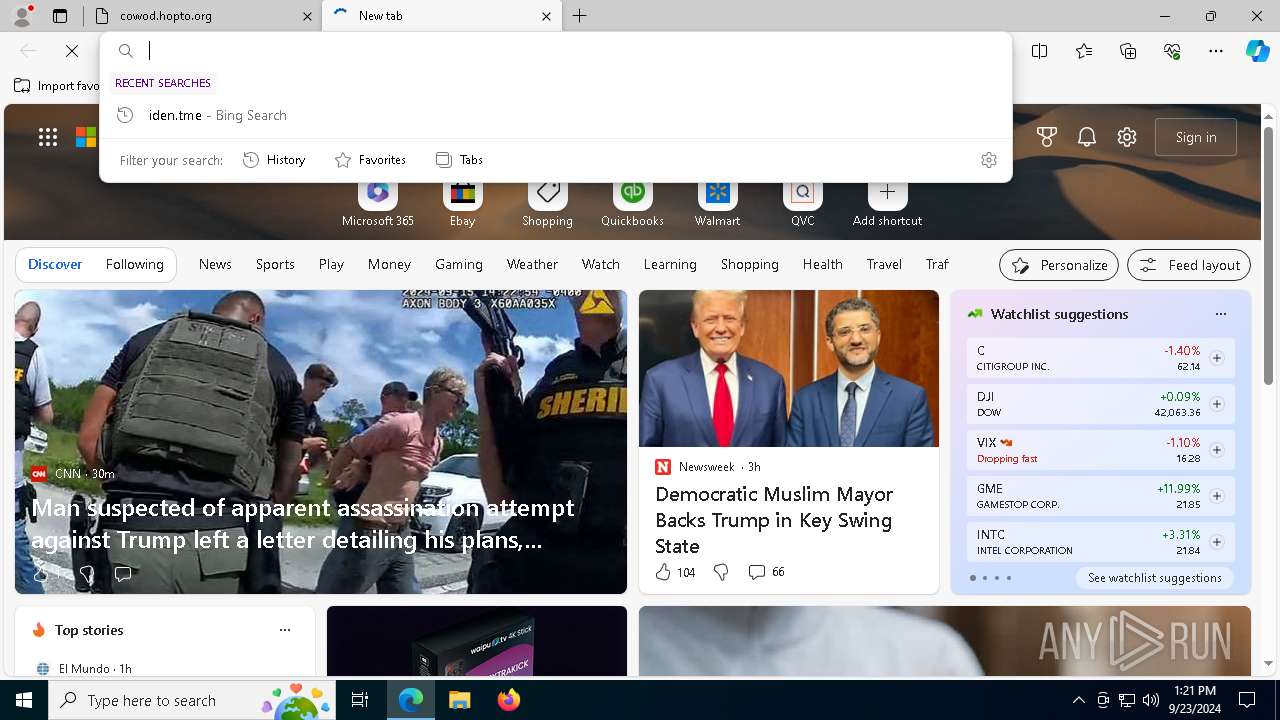Filter search by Tabs

[x=460, y=160]
